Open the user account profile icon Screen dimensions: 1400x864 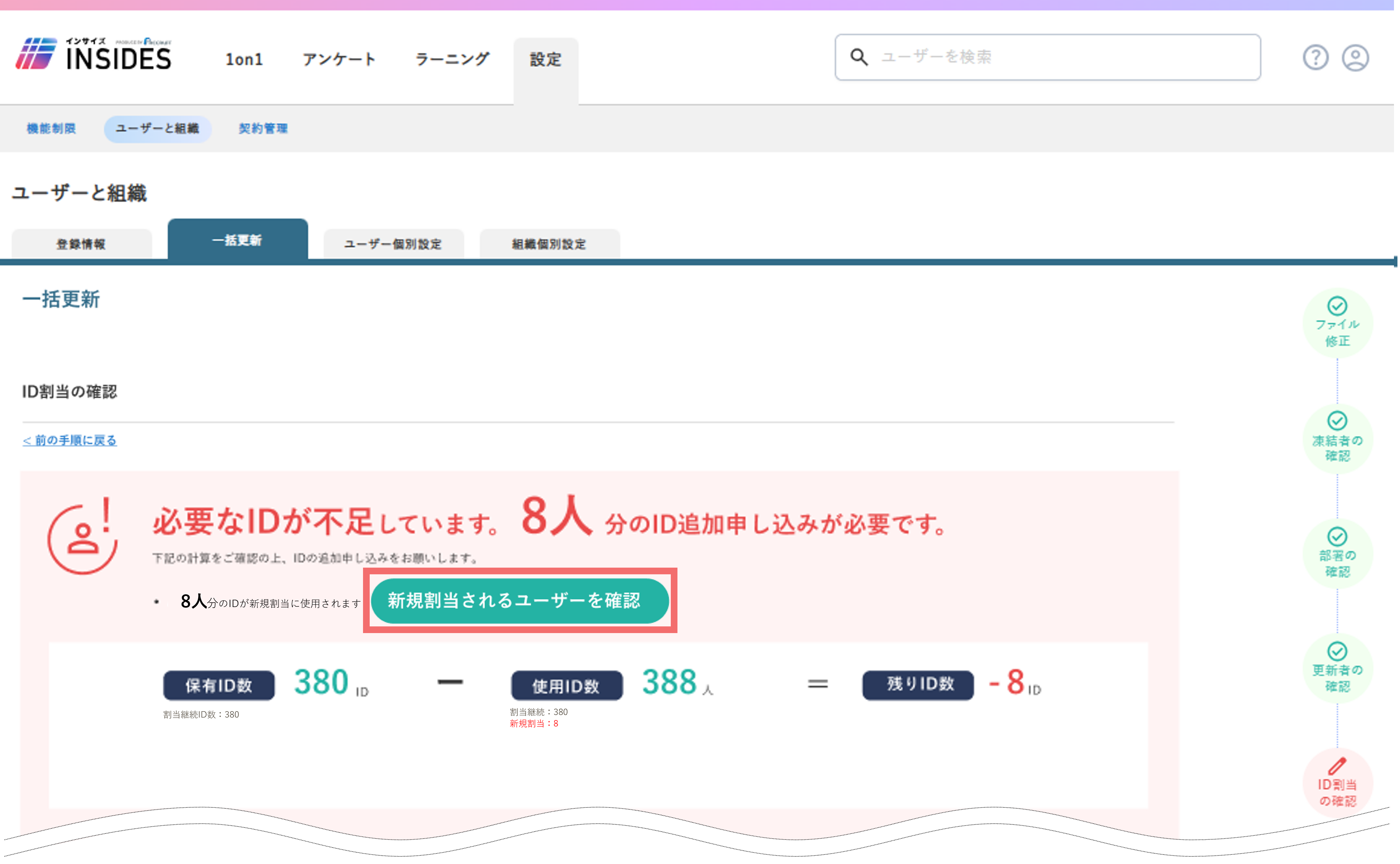(1355, 57)
